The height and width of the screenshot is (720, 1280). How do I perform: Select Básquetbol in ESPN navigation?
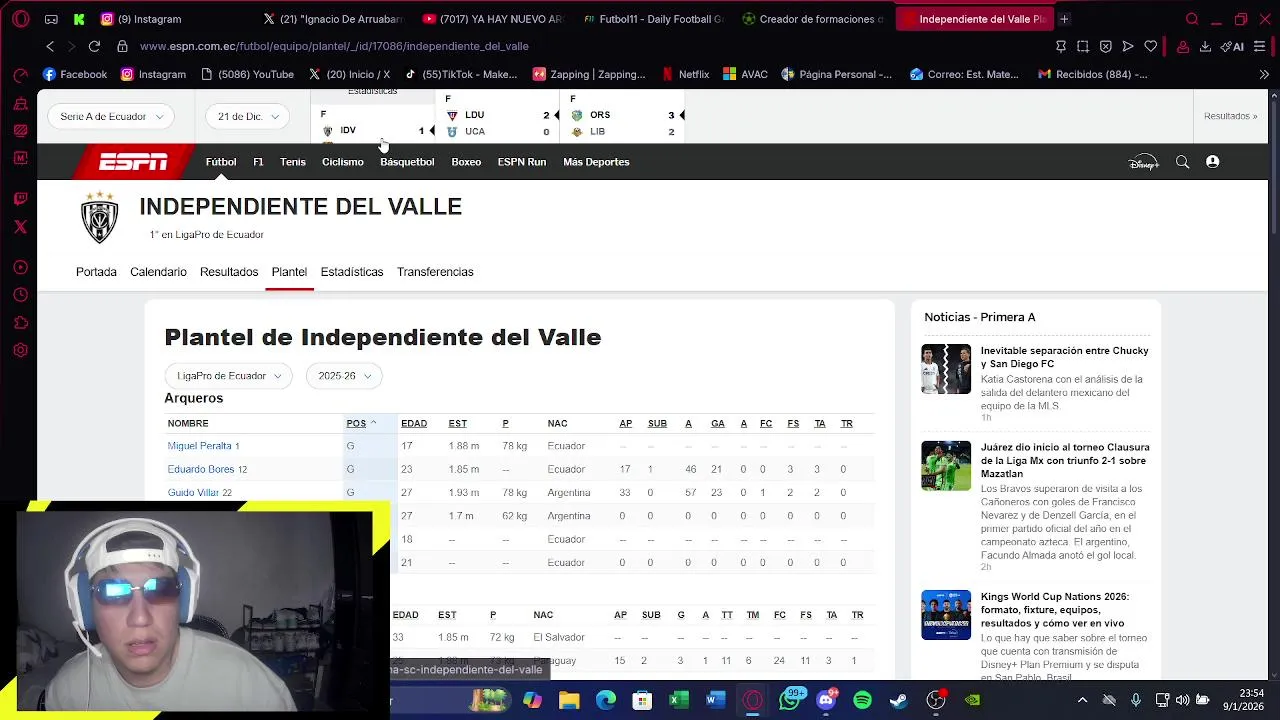click(407, 162)
